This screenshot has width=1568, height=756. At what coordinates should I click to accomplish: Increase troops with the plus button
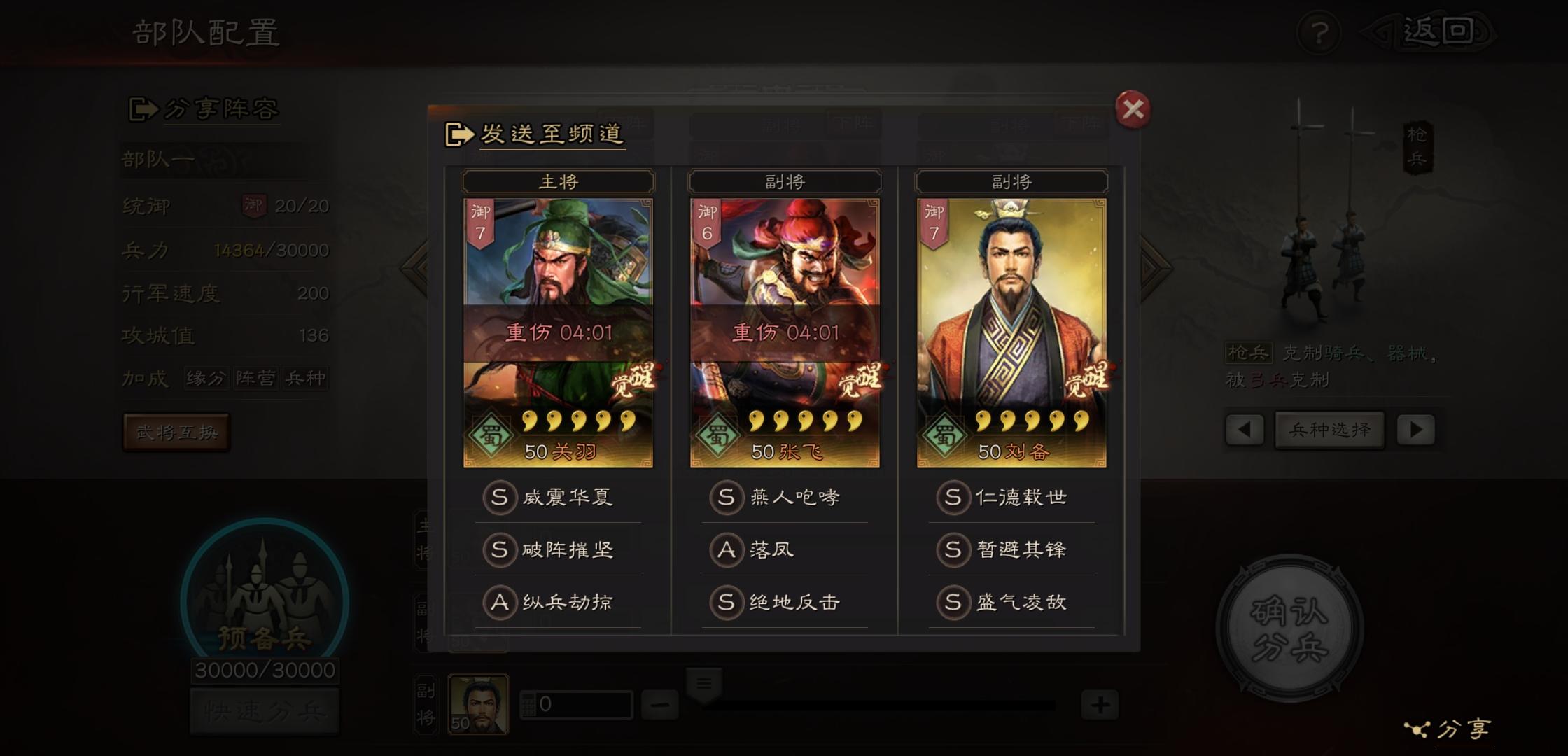pos(1100,705)
